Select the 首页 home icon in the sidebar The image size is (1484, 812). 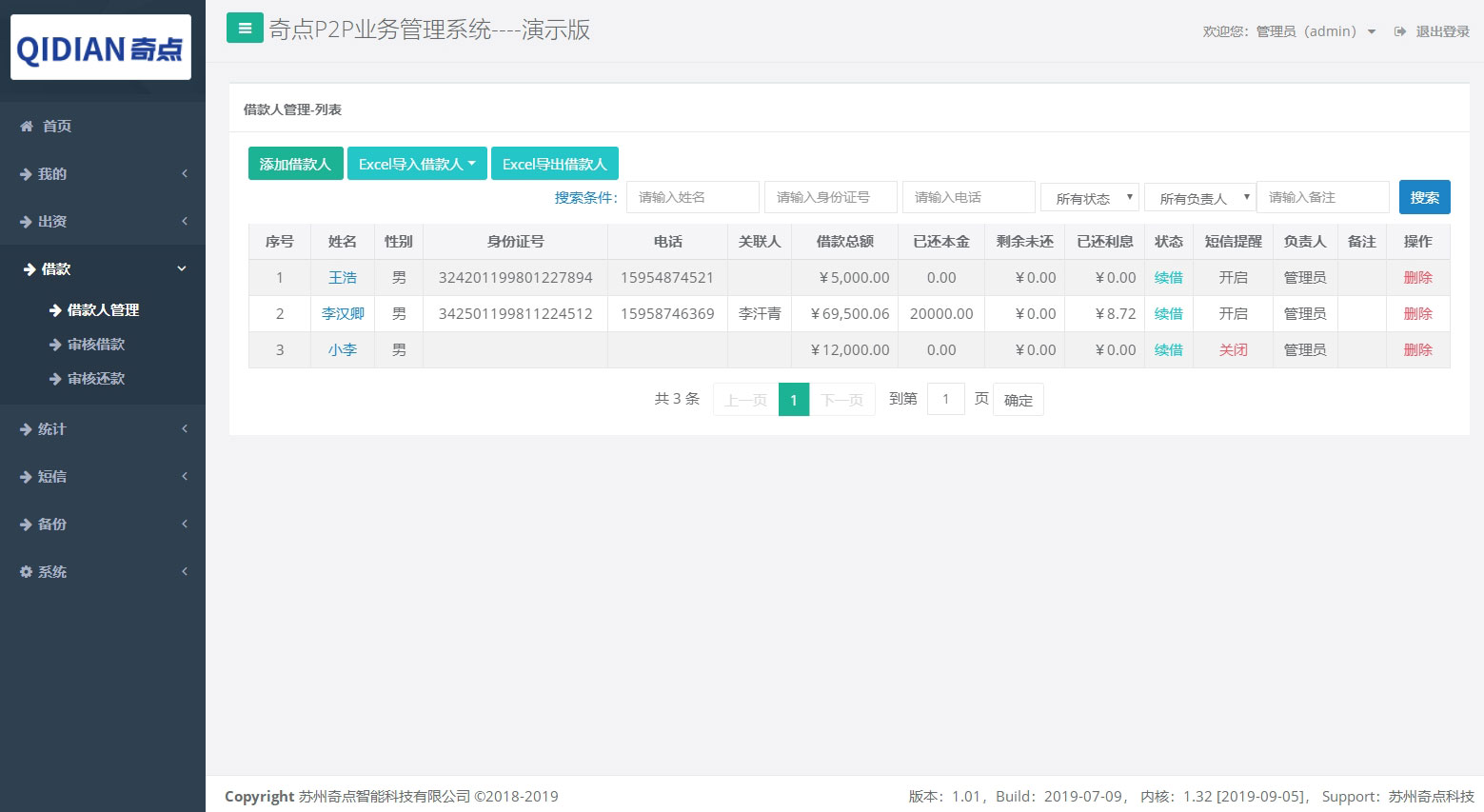coord(25,125)
